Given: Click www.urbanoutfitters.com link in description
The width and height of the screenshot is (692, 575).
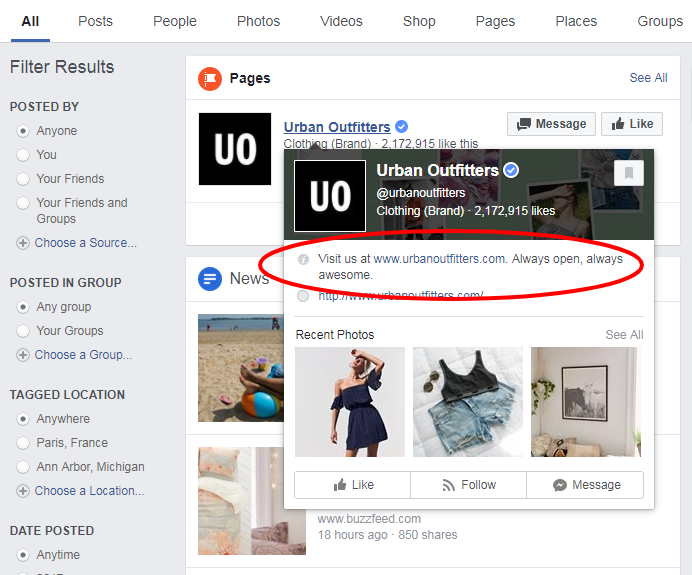Looking at the screenshot, I should [x=439, y=259].
